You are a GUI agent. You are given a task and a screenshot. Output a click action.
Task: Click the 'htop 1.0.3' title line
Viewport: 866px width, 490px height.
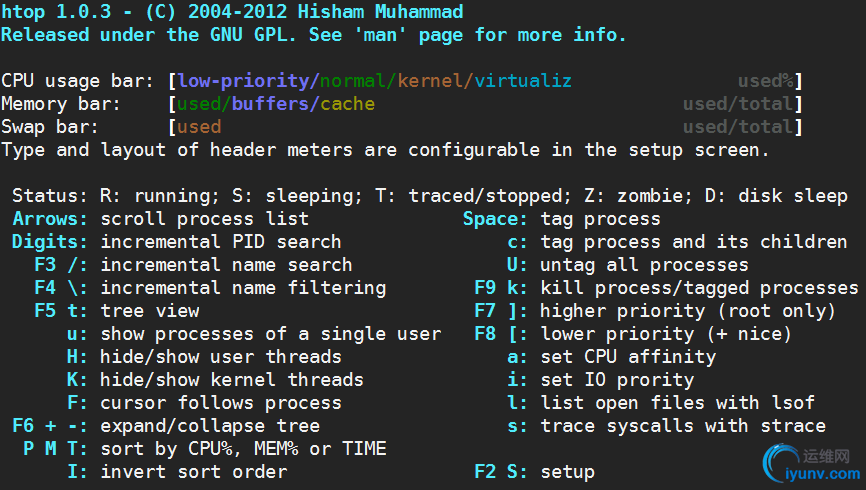click(x=232, y=12)
